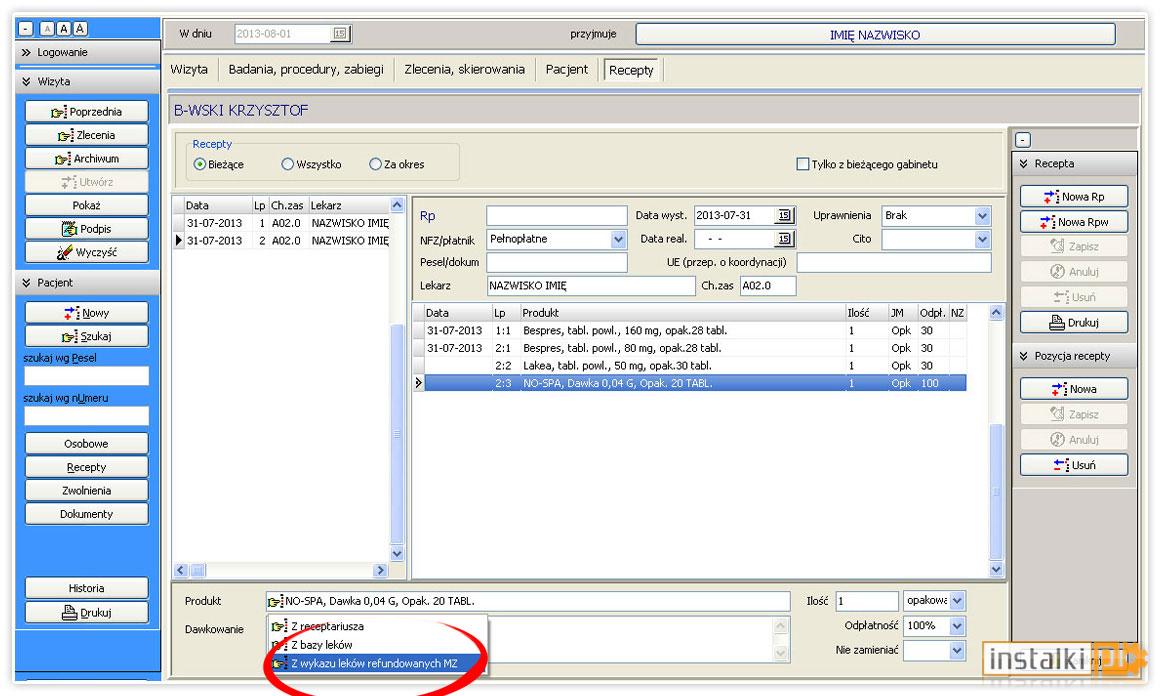Open the NFZ/płatnik dropdown
The width and height of the screenshot is (1160, 696).
pos(618,239)
